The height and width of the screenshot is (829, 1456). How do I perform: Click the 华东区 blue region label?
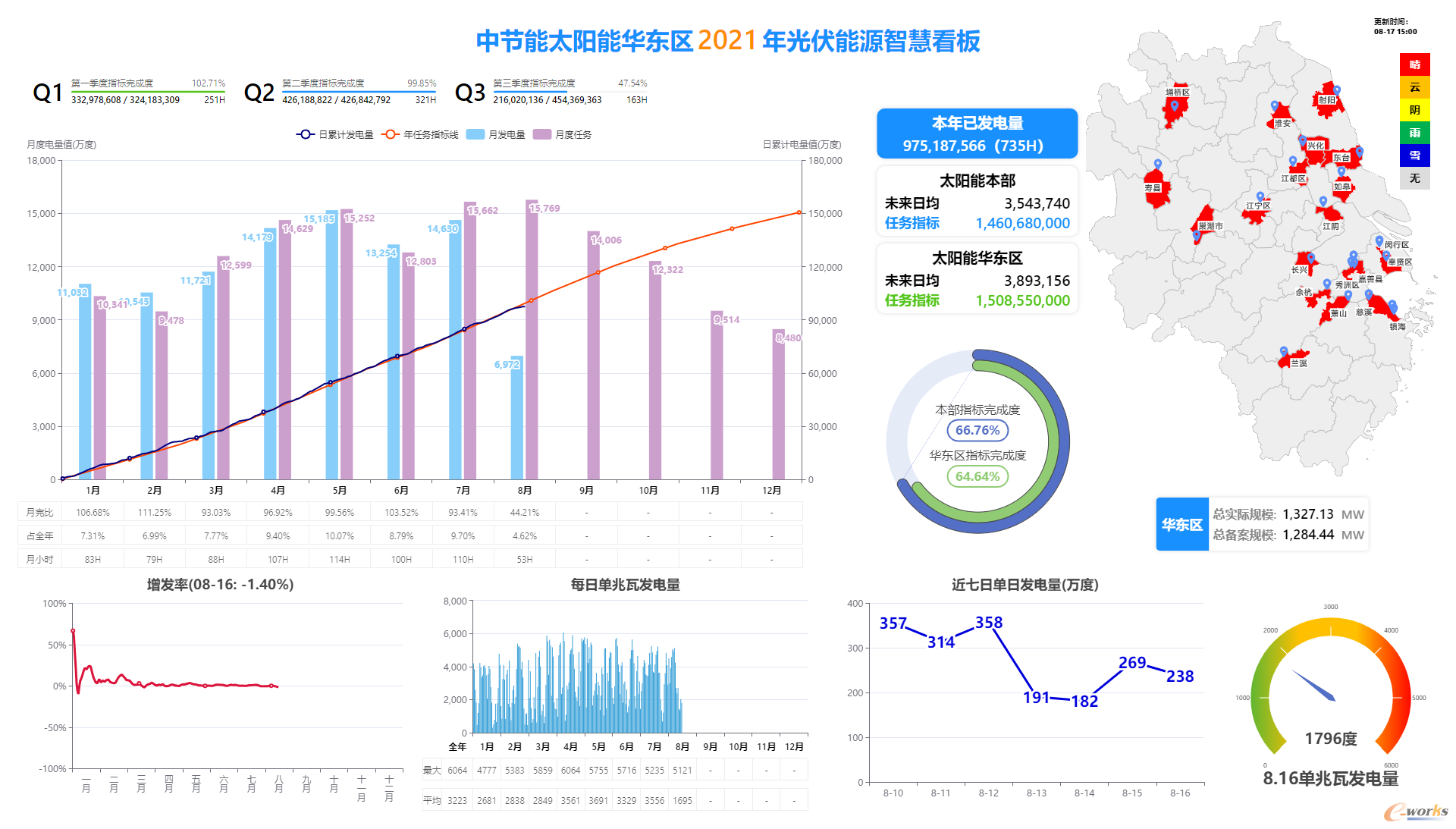pyautogui.click(x=1181, y=524)
